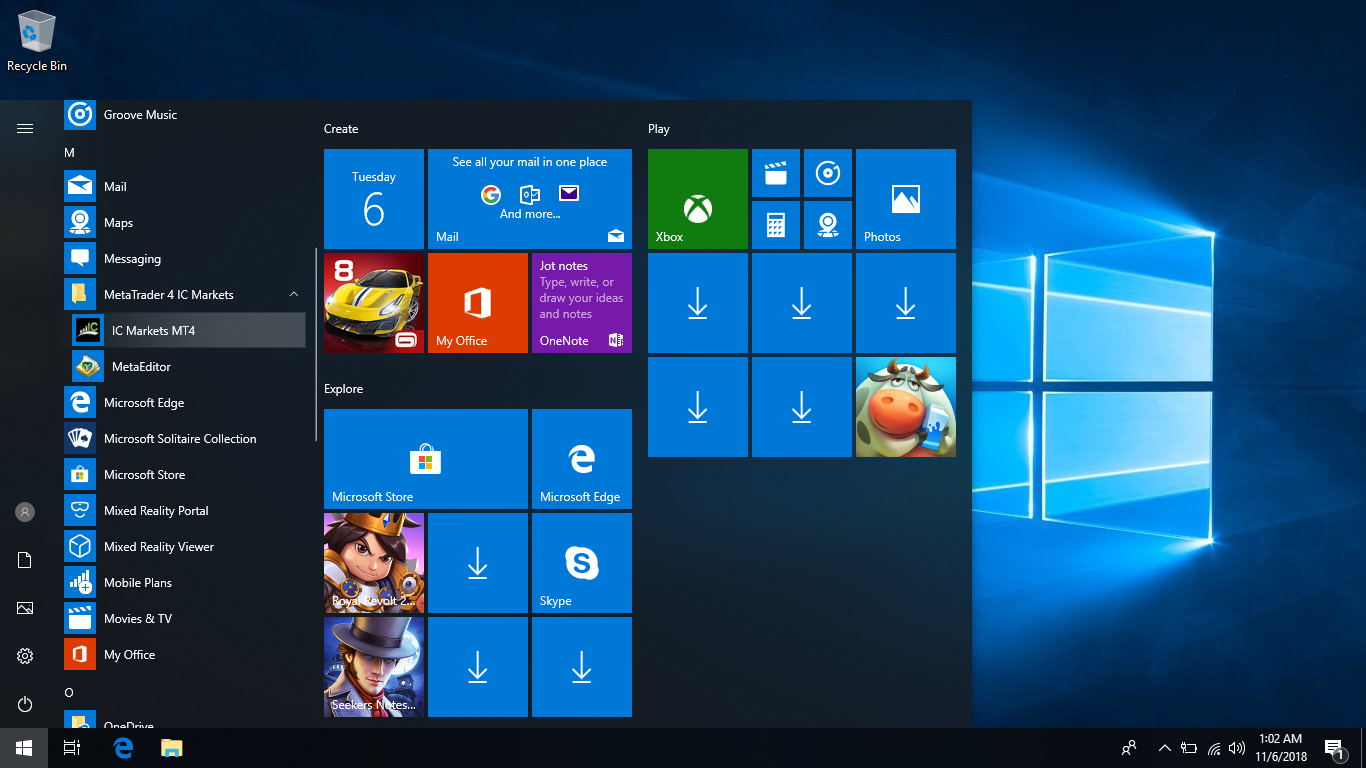Select the Recycle Bin desktop icon
Image resolution: width=1366 pixels, height=768 pixels.
tap(37, 42)
